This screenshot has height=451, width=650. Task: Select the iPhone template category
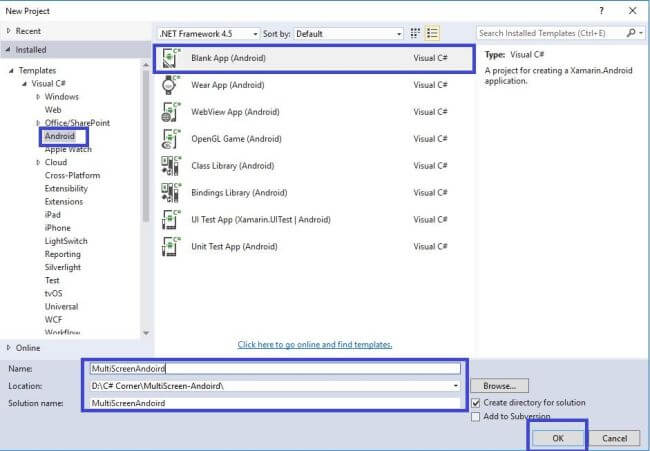click(58, 228)
